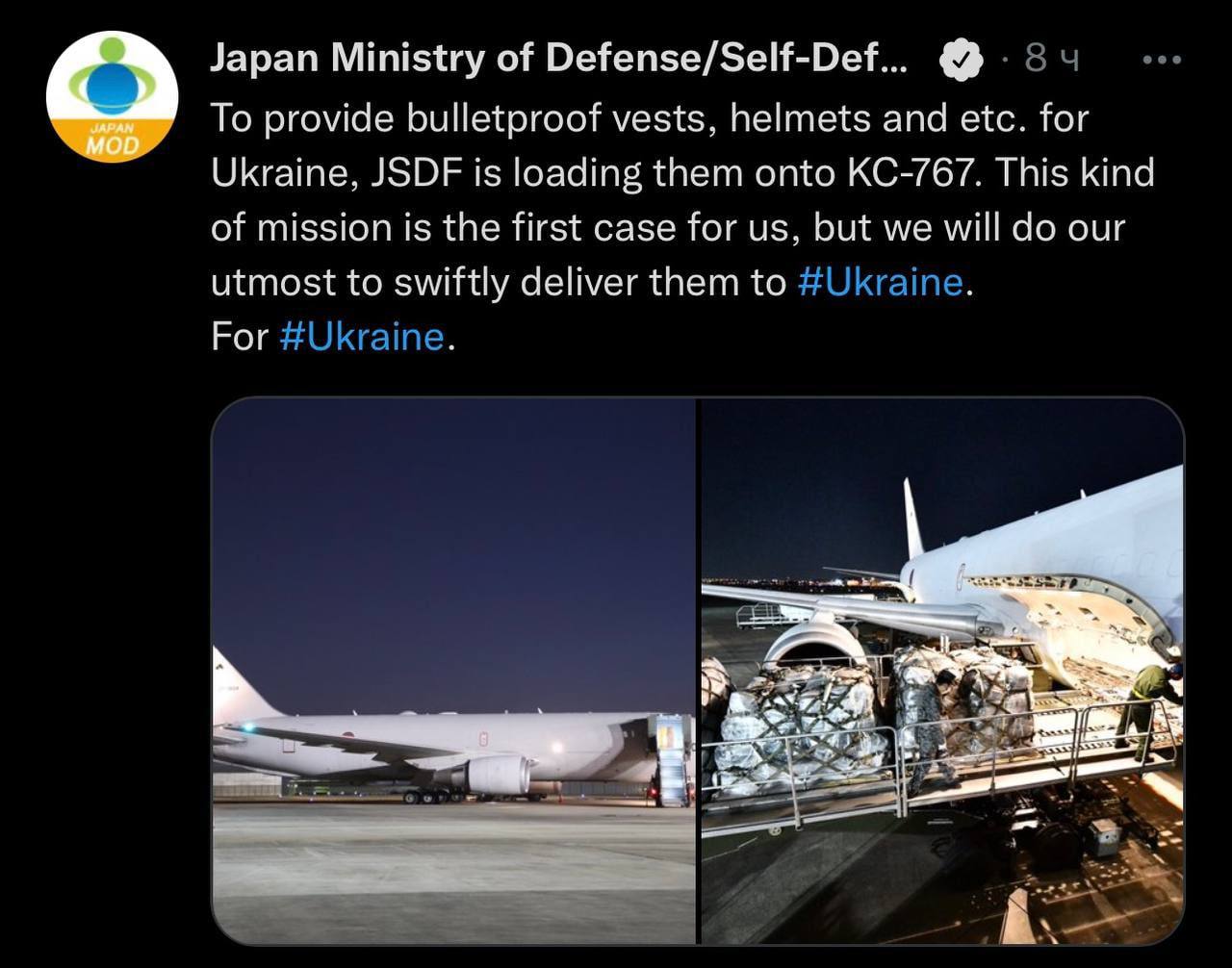The height and width of the screenshot is (968, 1232).
Task: Click the orange MOD label on the avatar
Action: [x=112, y=144]
